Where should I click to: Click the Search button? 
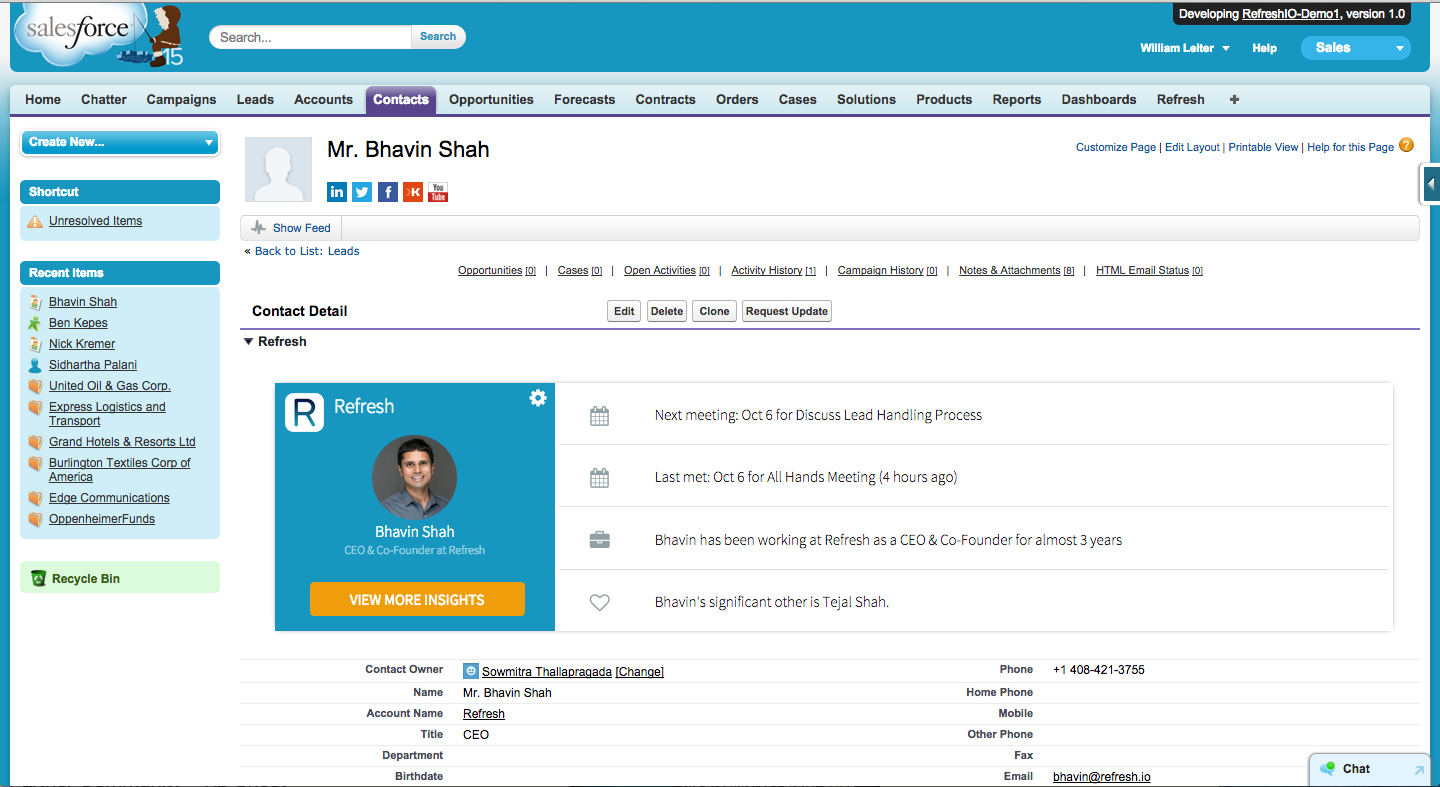tap(438, 36)
